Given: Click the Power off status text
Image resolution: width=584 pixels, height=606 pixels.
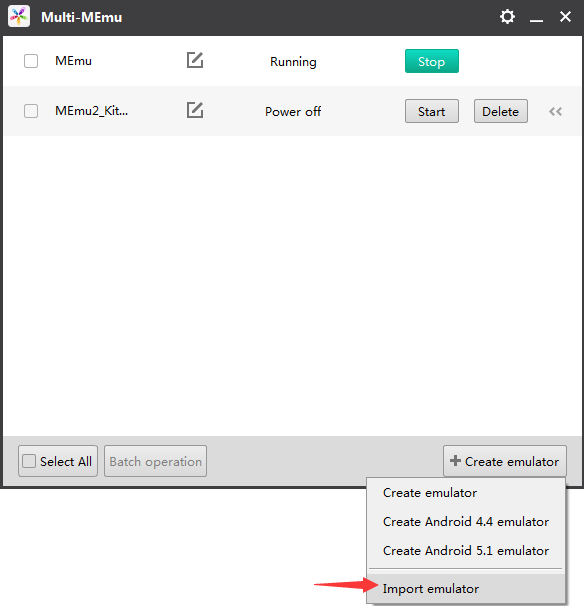Looking at the screenshot, I should click(x=293, y=112).
